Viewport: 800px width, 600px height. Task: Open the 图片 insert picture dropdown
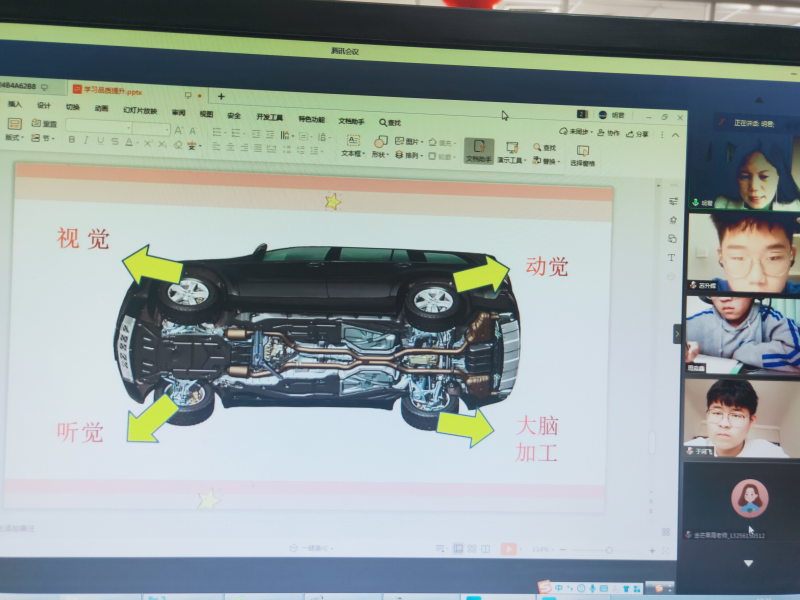(x=409, y=141)
